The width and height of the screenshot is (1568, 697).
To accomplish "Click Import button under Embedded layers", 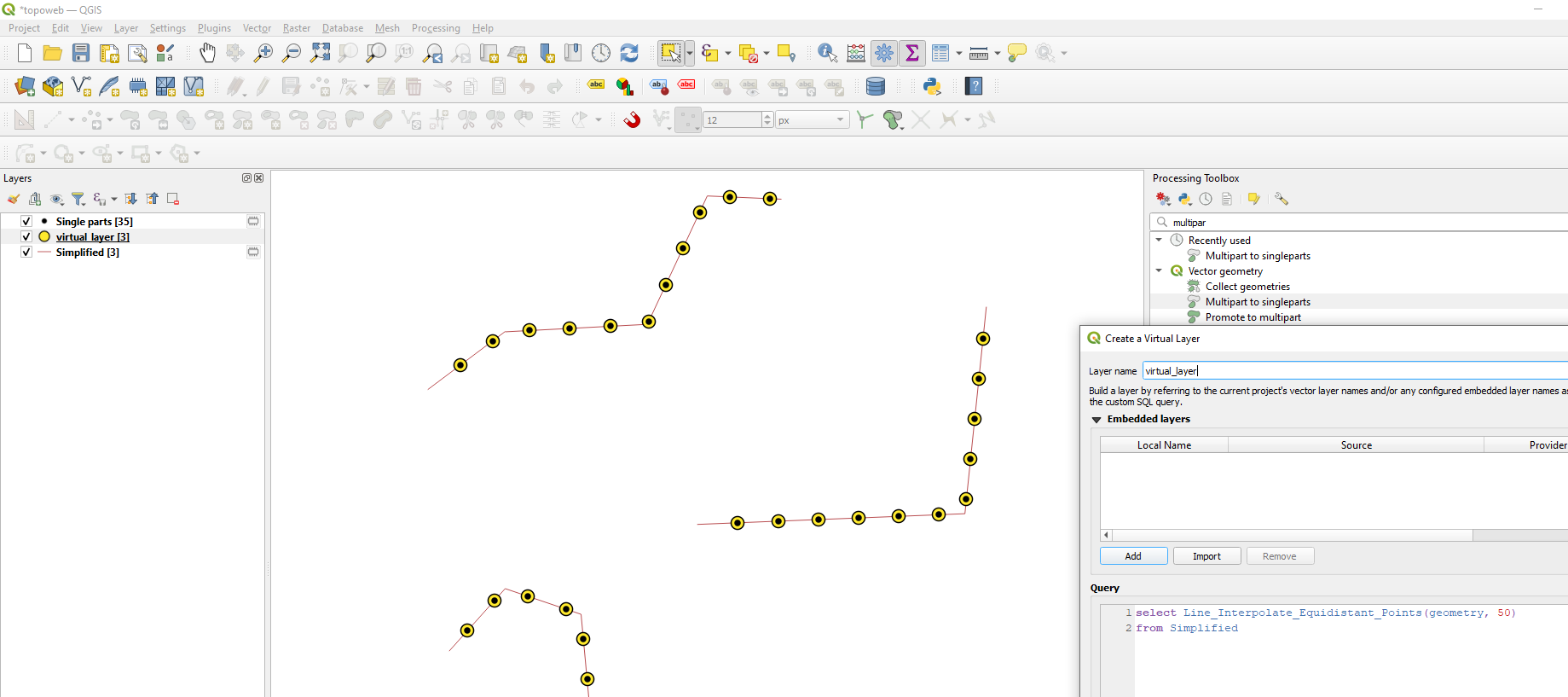I will click(x=1206, y=556).
